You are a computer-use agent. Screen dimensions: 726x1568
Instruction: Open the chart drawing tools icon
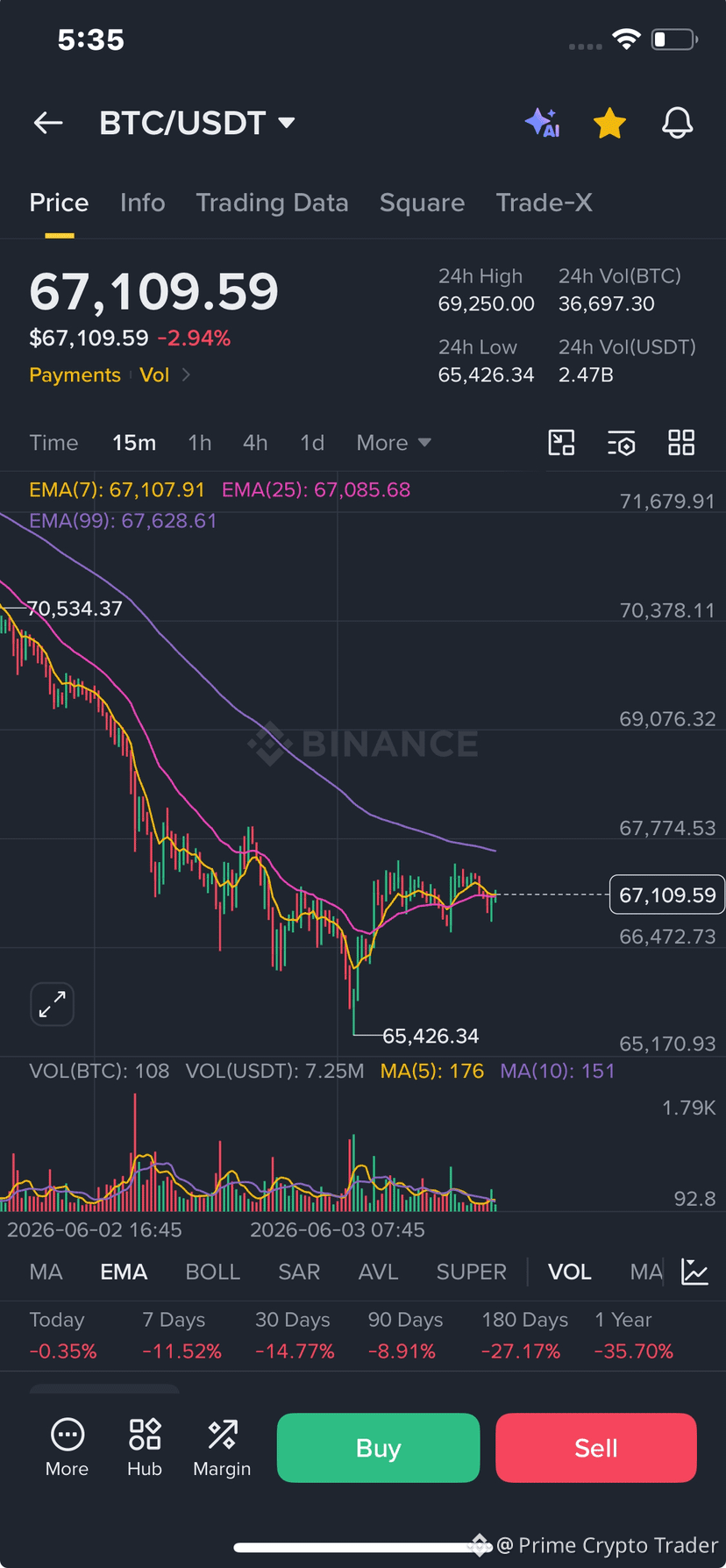click(561, 443)
